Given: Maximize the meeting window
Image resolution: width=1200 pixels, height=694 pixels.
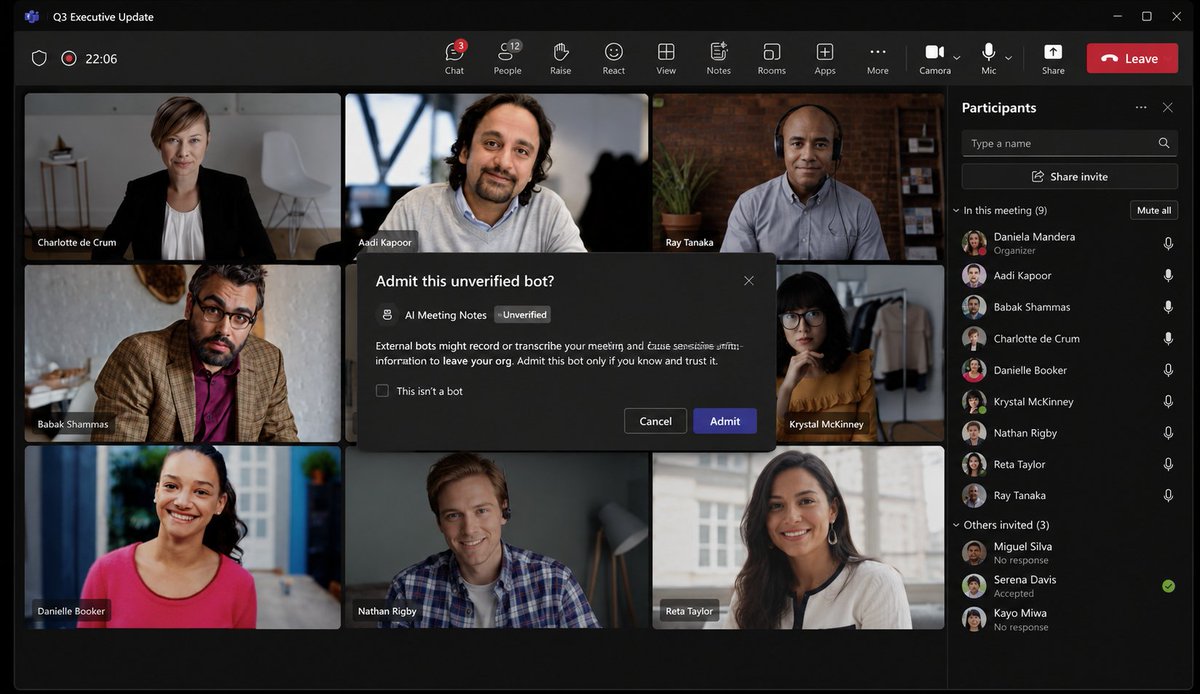Looking at the screenshot, I should point(1147,16).
